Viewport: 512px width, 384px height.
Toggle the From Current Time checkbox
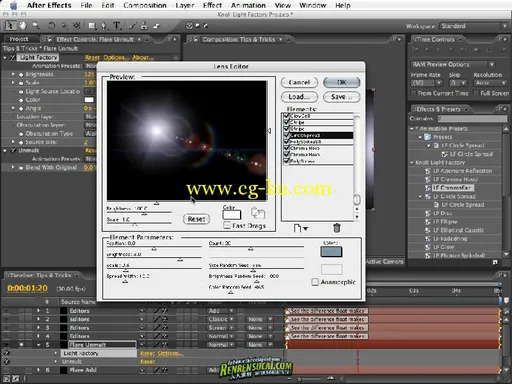(414, 93)
